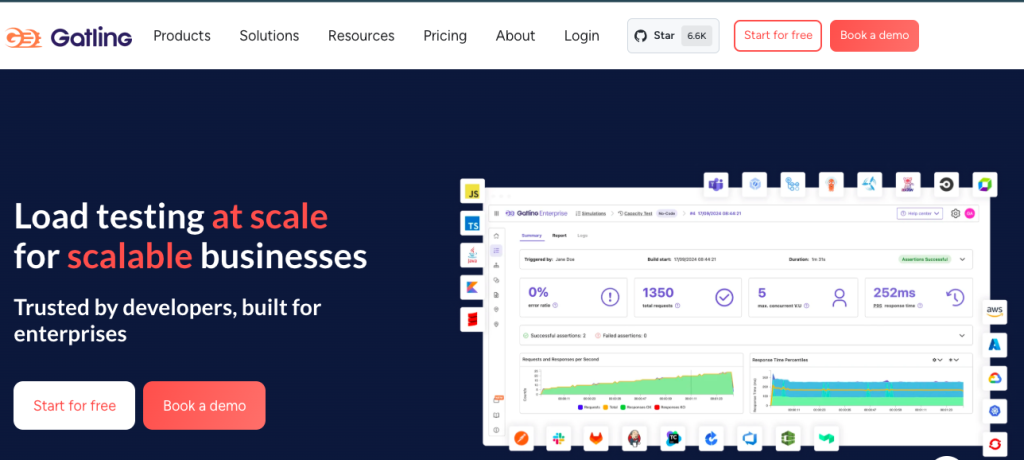The height and width of the screenshot is (460, 1024).
Task: Click the blue circular arrow icon tile
Action: click(711, 439)
